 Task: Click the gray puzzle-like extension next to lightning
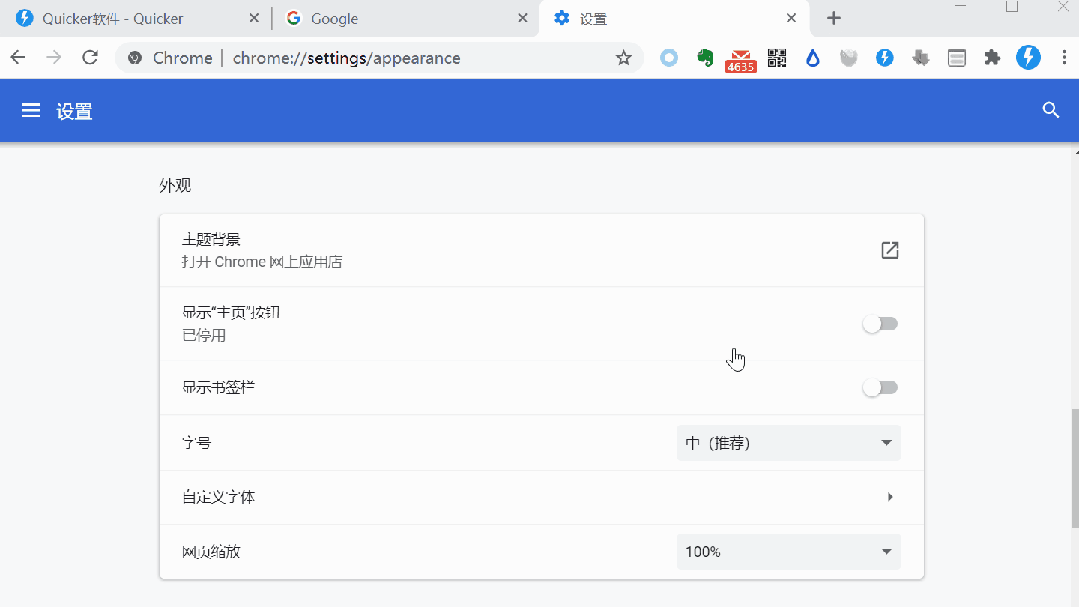[921, 58]
